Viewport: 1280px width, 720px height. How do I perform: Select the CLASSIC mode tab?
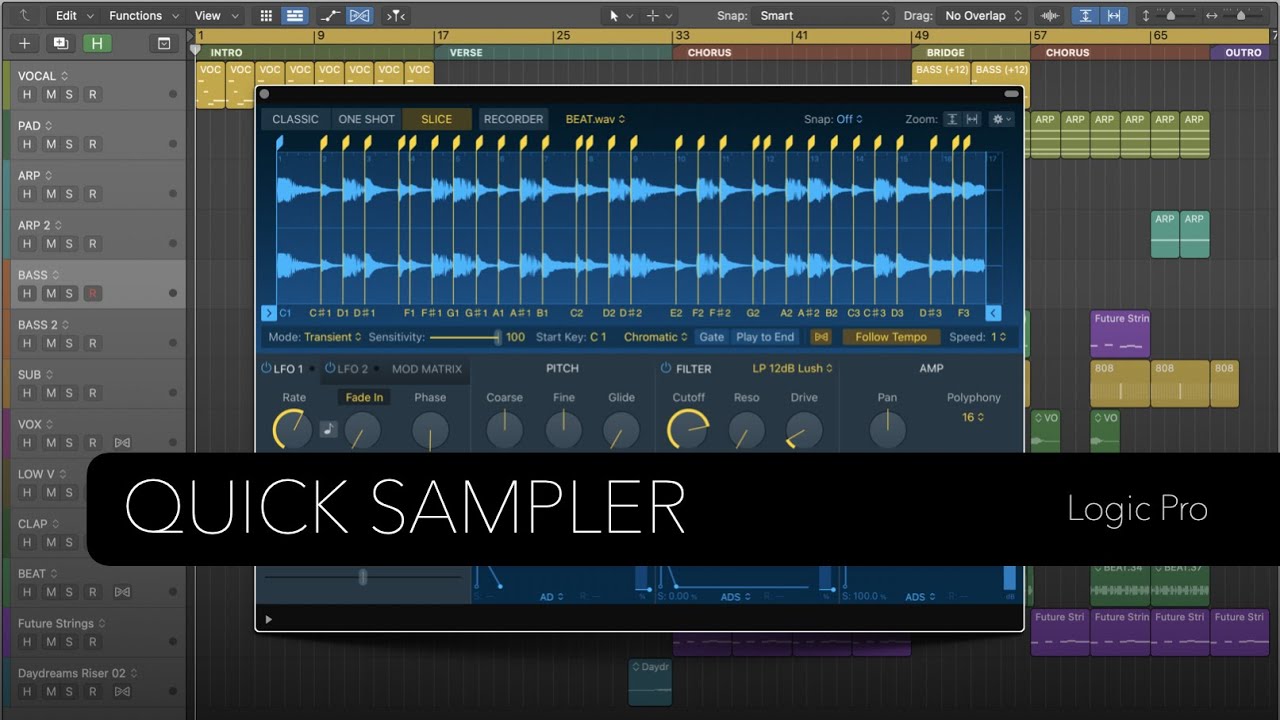coord(295,119)
